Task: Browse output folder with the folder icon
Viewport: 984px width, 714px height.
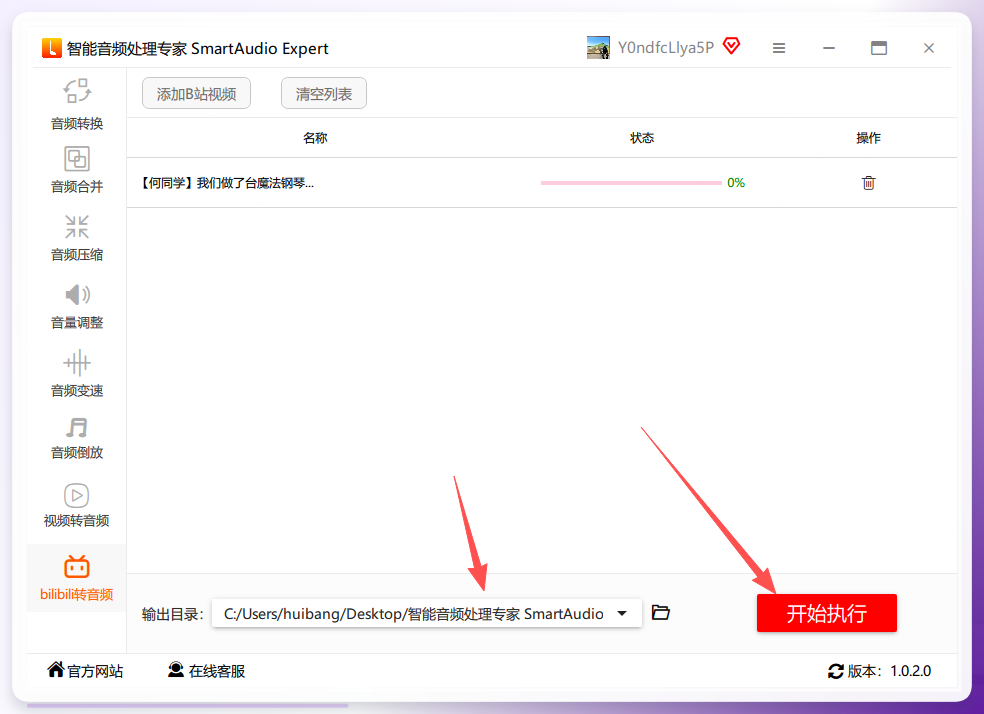Action: pos(660,612)
